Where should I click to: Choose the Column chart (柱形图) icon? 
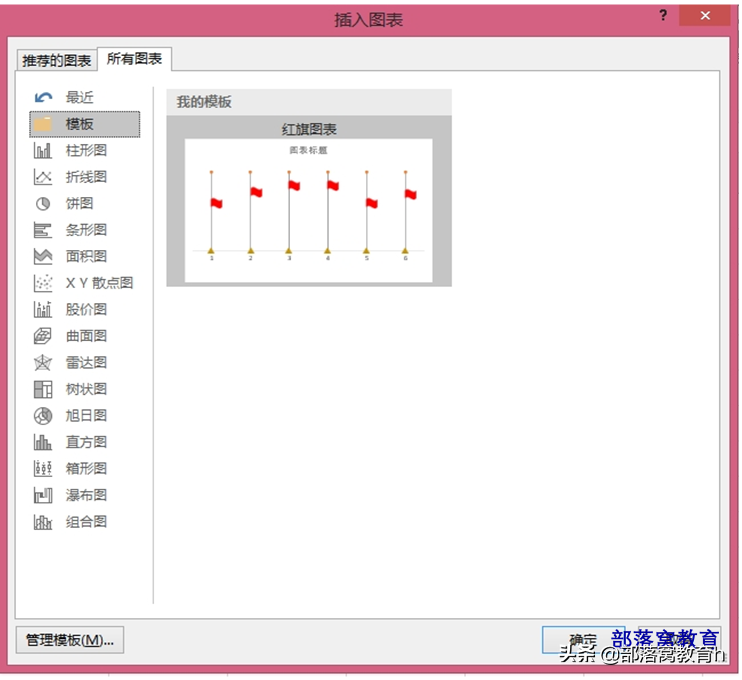coord(43,150)
